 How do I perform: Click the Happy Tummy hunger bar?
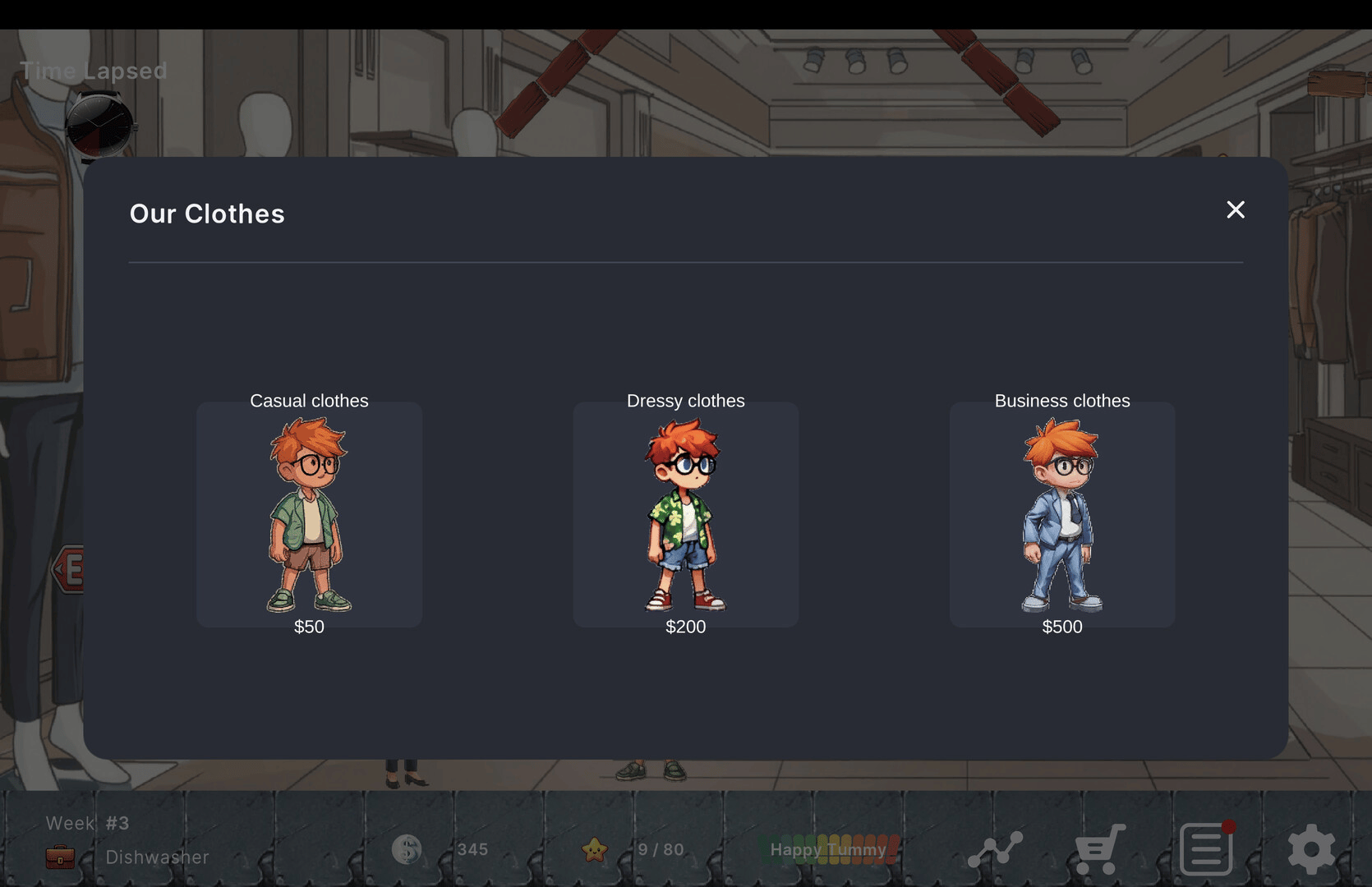click(x=828, y=849)
